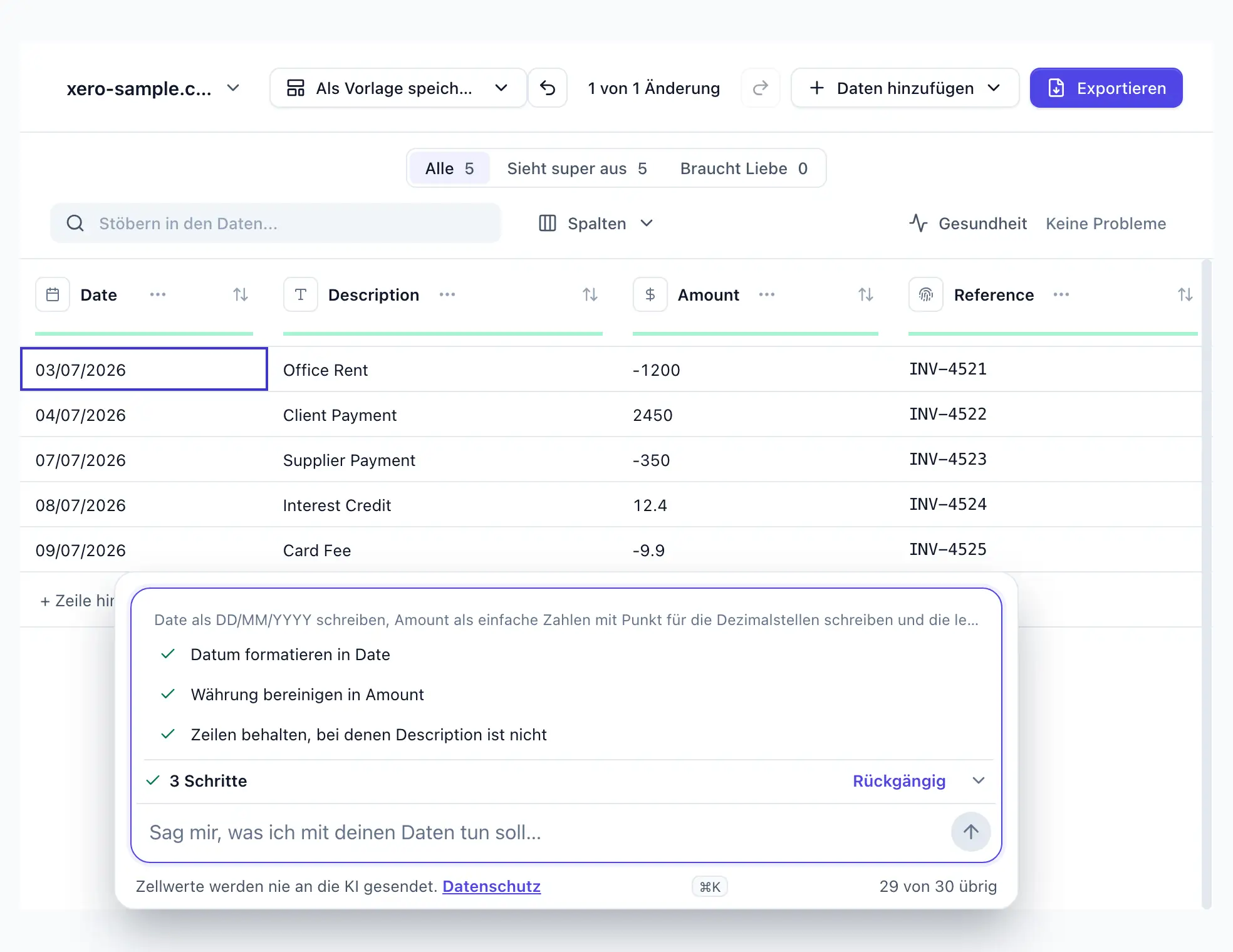Open the Date column options dots
Image resolution: width=1233 pixels, height=952 pixels.
[x=158, y=294]
